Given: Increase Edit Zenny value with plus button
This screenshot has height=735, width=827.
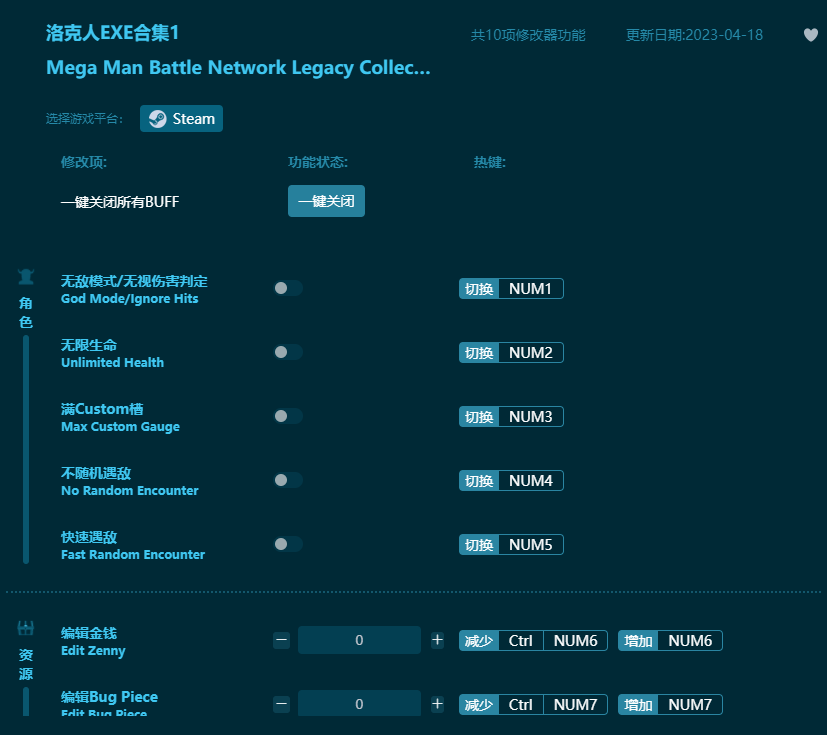Looking at the screenshot, I should (437, 641).
